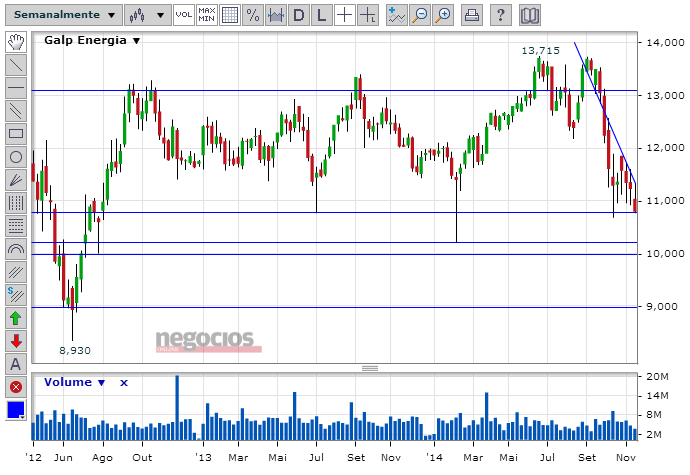Select the S speed lines tool
Viewport: 690px width, 475px height.
(x=16, y=295)
